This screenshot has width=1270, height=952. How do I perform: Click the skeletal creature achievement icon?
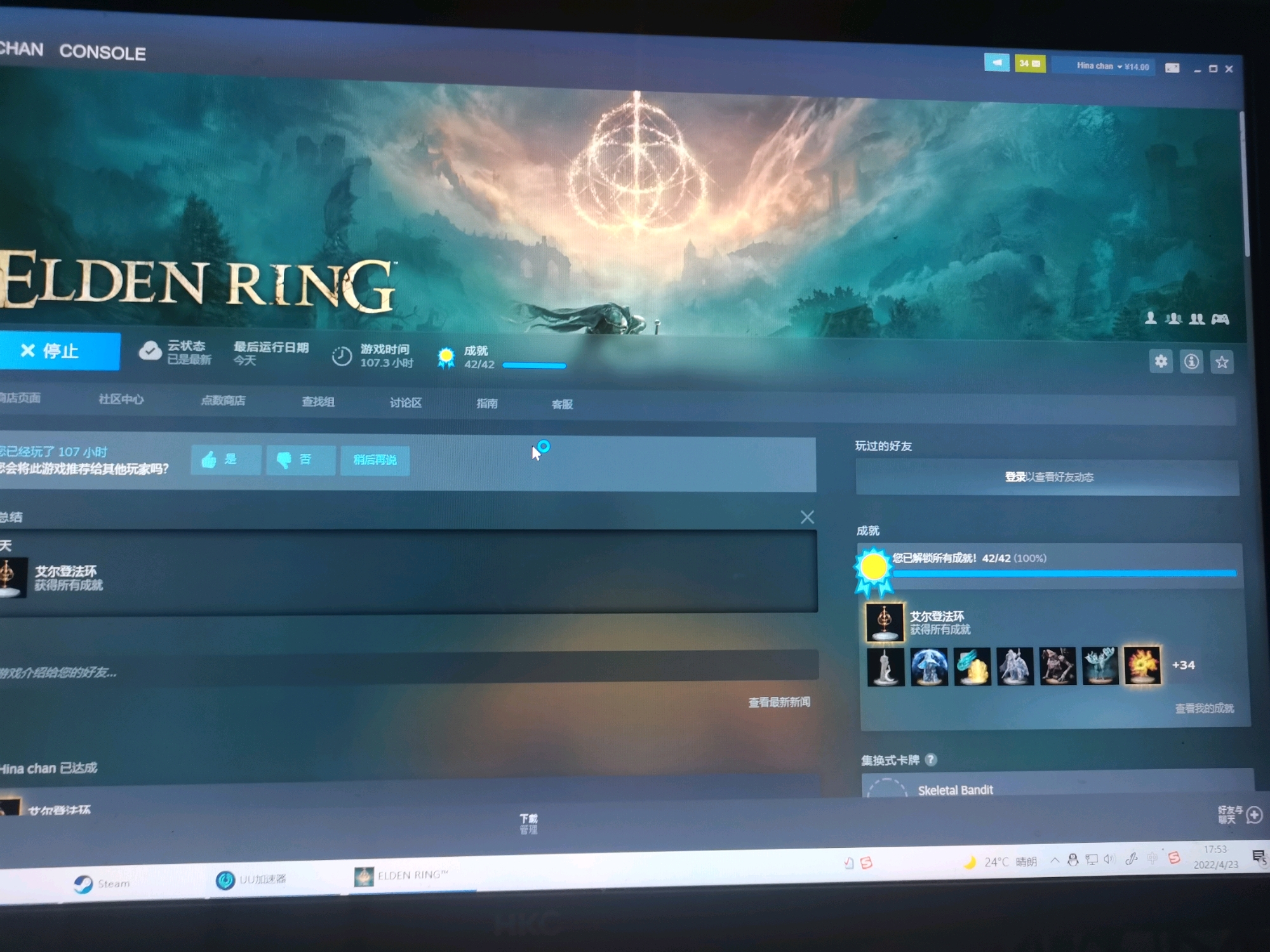tap(1058, 666)
